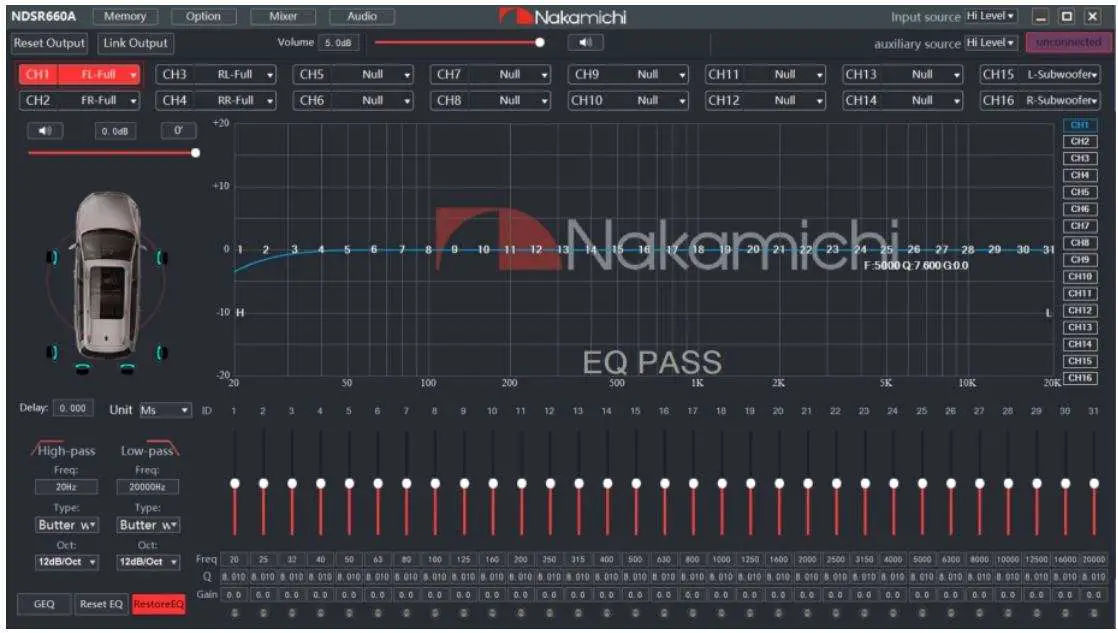Click the Nakamichi logo in the title bar

(x=563, y=16)
